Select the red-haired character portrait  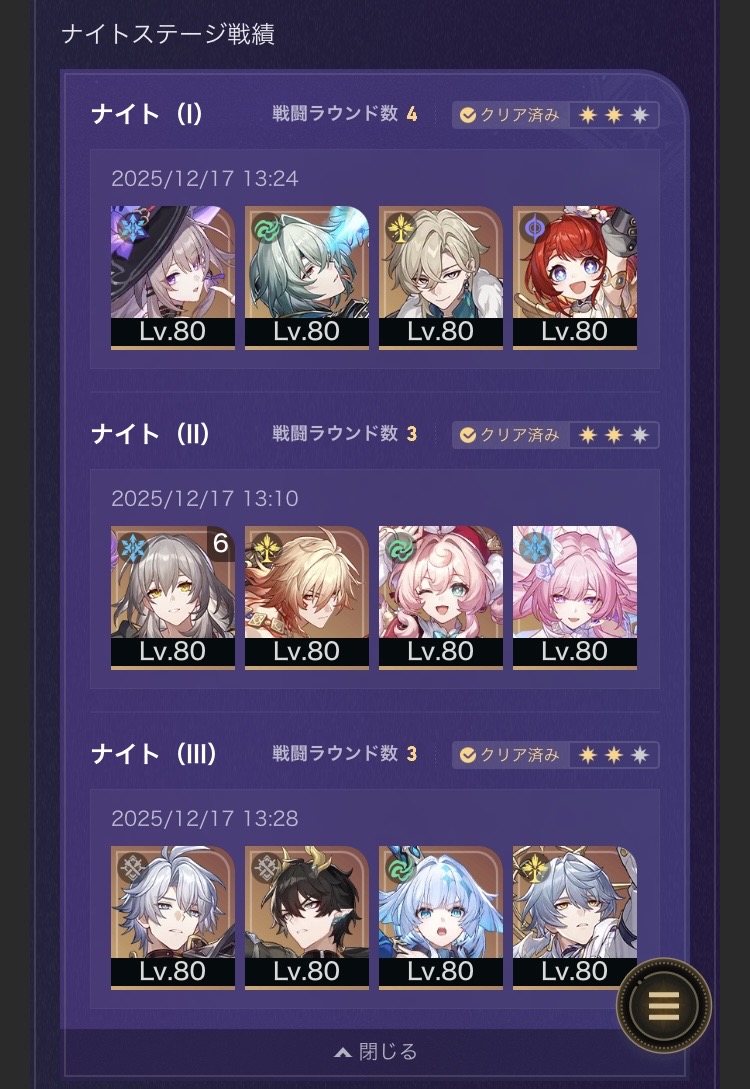tap(574, 277)
